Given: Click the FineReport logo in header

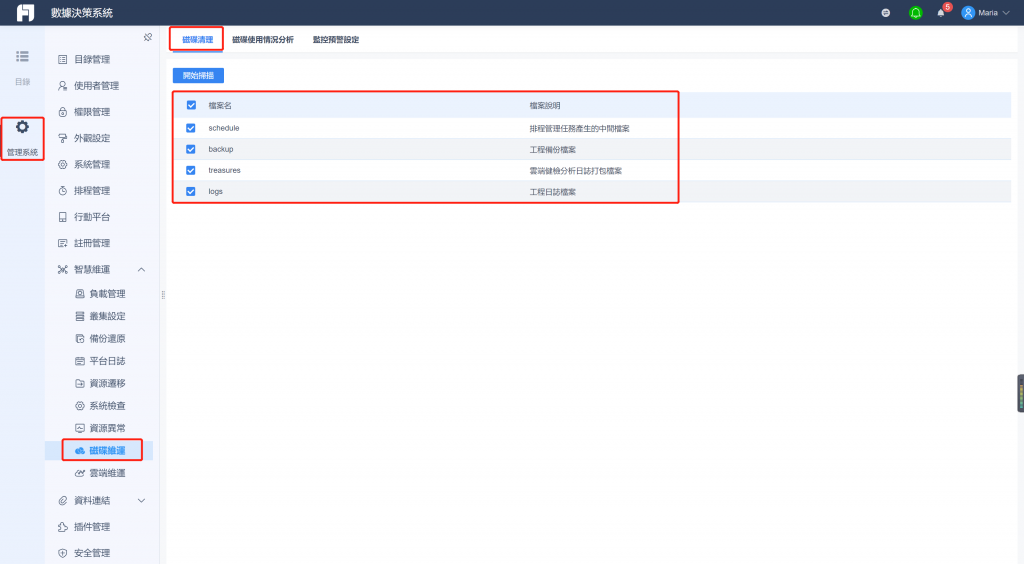Looking at the screenshot, I should (25, 12).
